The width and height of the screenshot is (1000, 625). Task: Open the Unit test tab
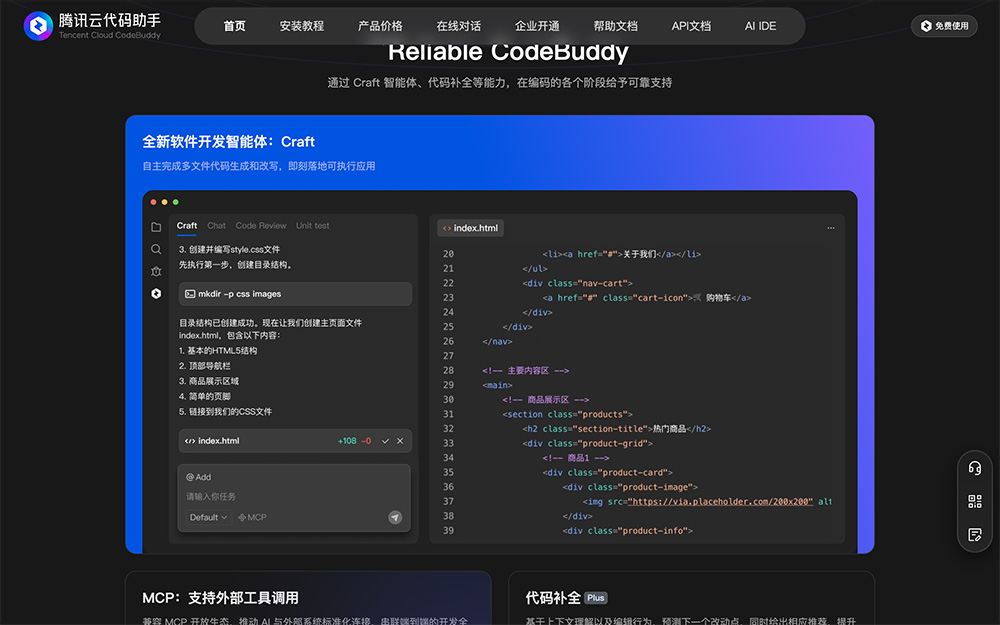[x=312, y=226]
